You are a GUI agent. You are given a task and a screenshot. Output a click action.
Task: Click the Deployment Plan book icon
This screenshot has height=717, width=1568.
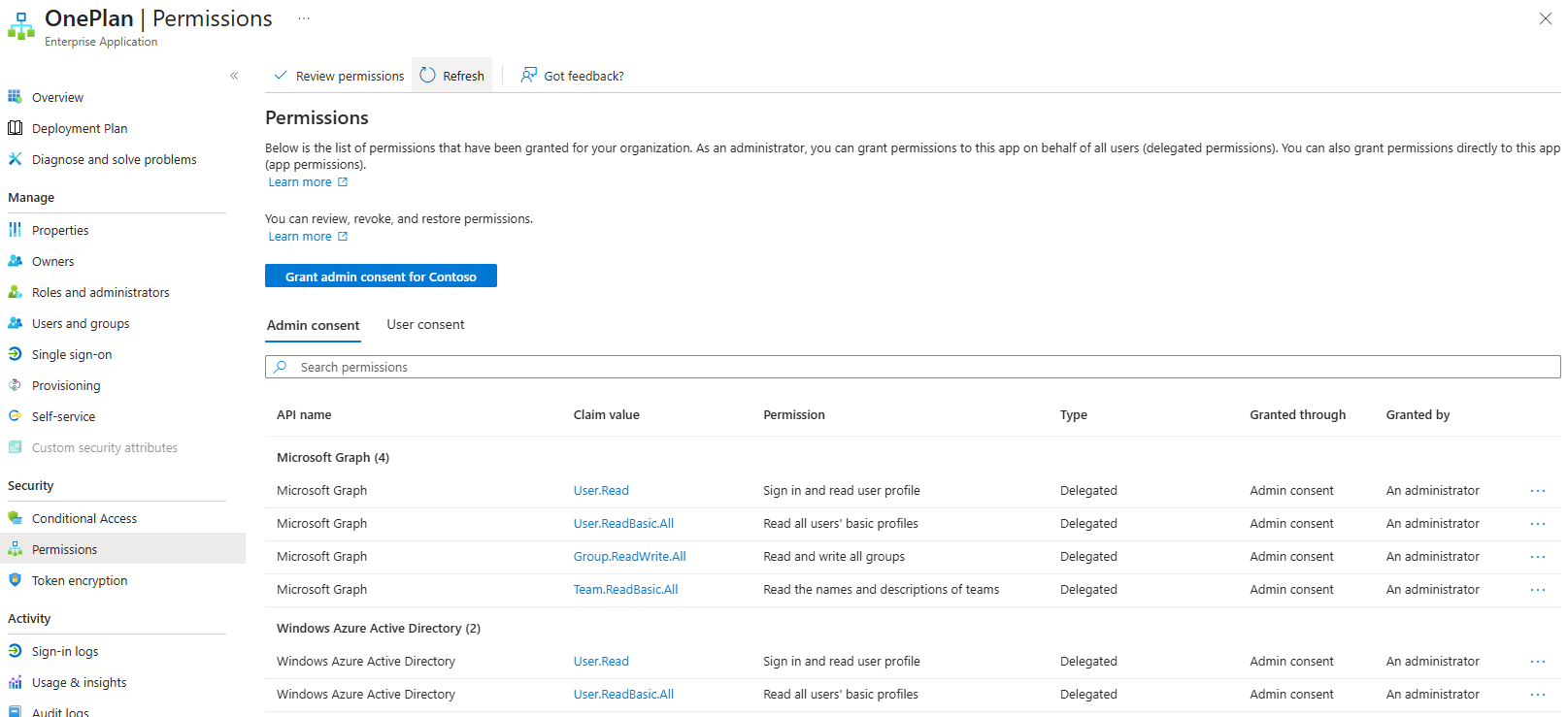15,128
